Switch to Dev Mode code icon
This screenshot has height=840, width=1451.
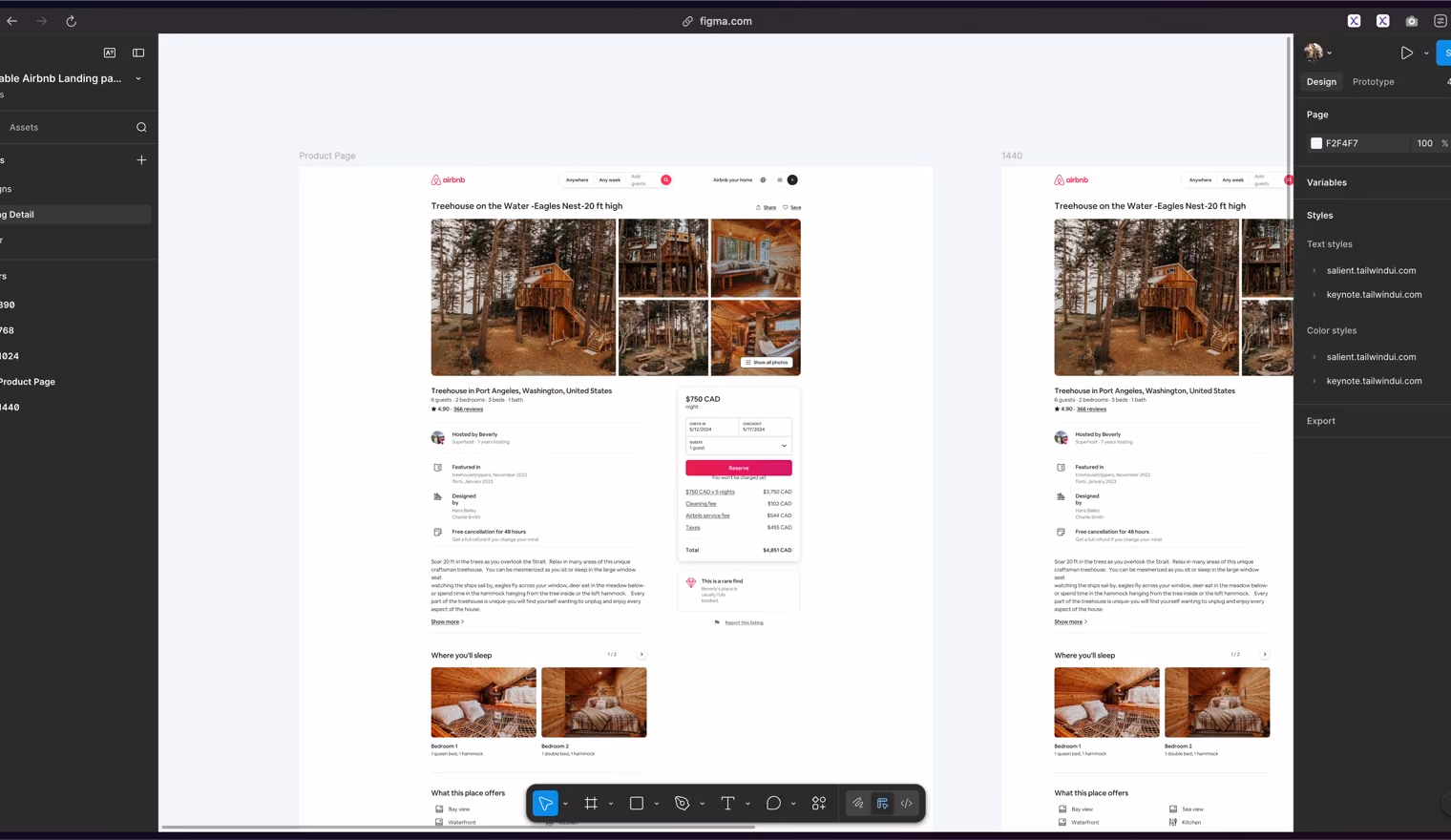[907, 804]
